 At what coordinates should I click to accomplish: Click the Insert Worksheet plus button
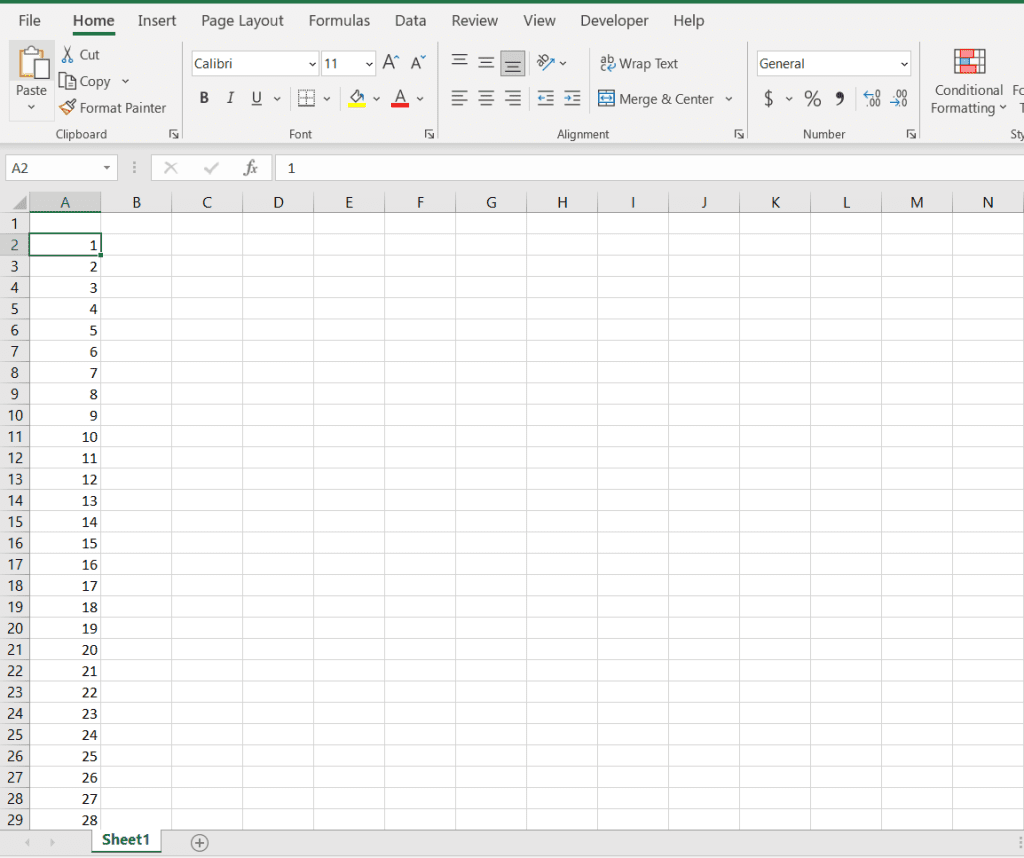[199, 843]
